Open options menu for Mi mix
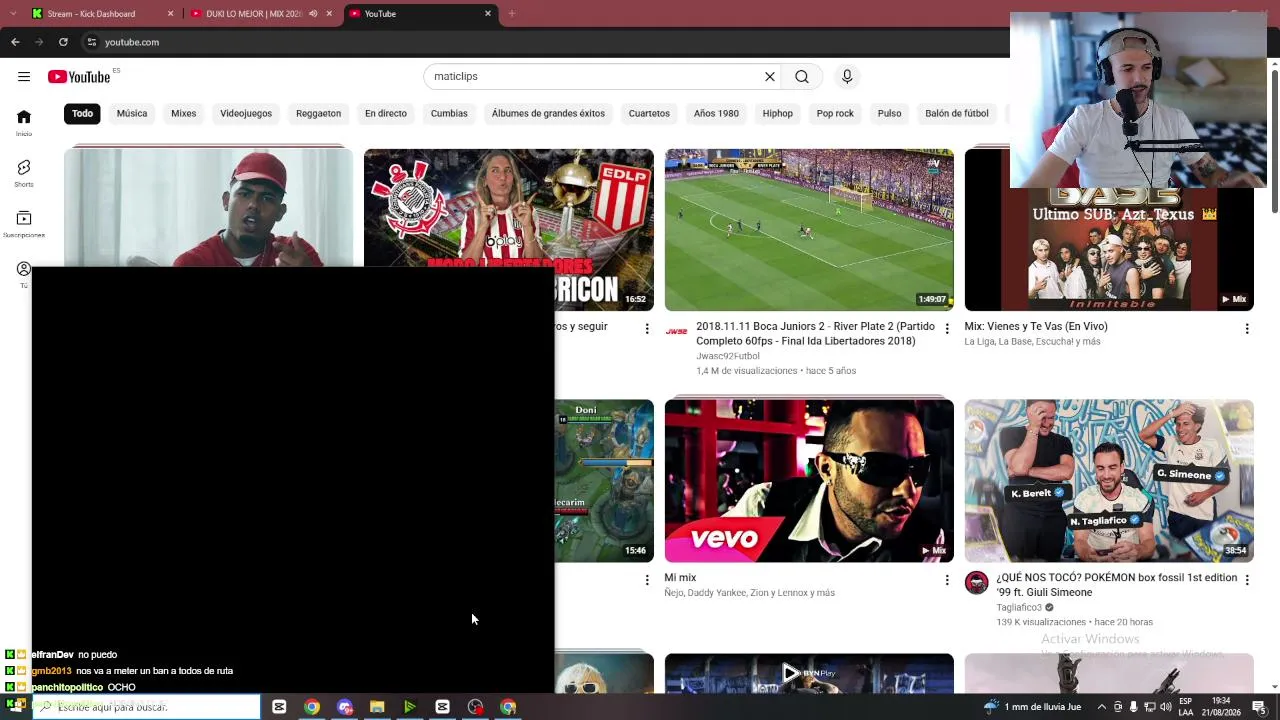This screenshot has width=1280, height=720. point(947,580)
